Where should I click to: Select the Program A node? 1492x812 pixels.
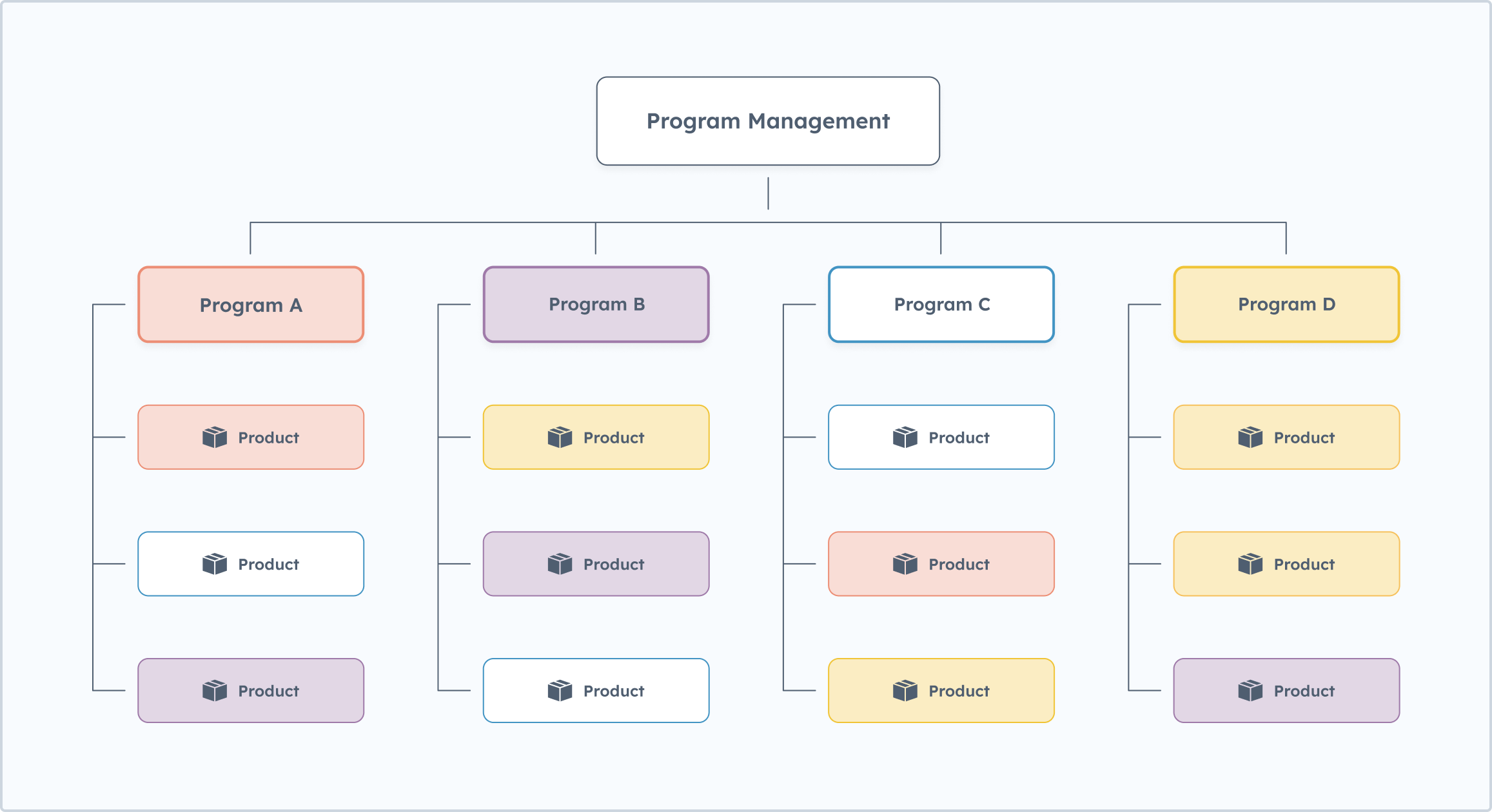pyautogui.click(x=251, y=305)
